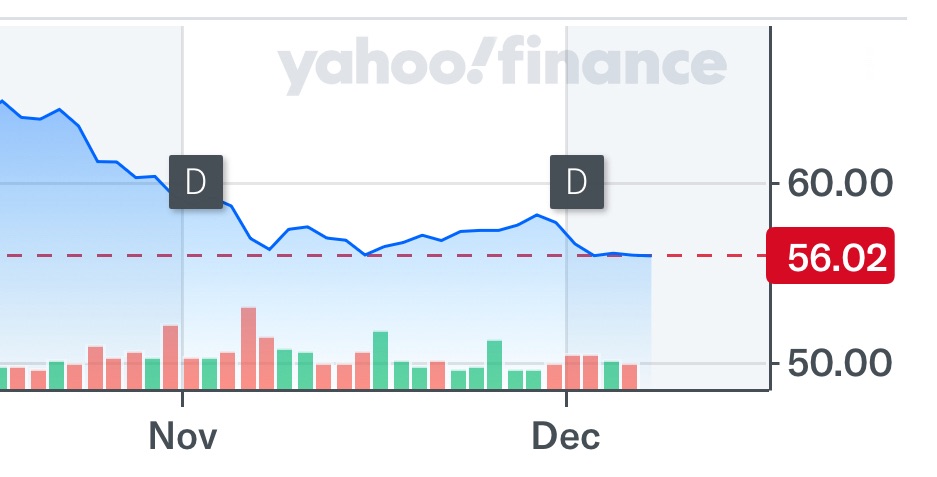
Task: Click the Dec tick mark on the date axis
Action: point(566,397)
